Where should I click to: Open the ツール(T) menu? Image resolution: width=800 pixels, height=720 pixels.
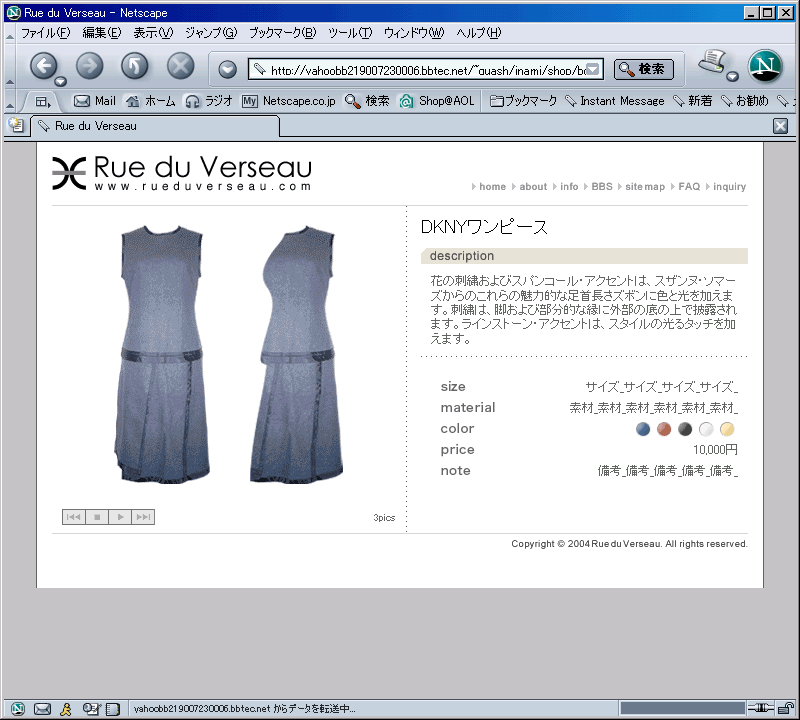coord(350,33)
